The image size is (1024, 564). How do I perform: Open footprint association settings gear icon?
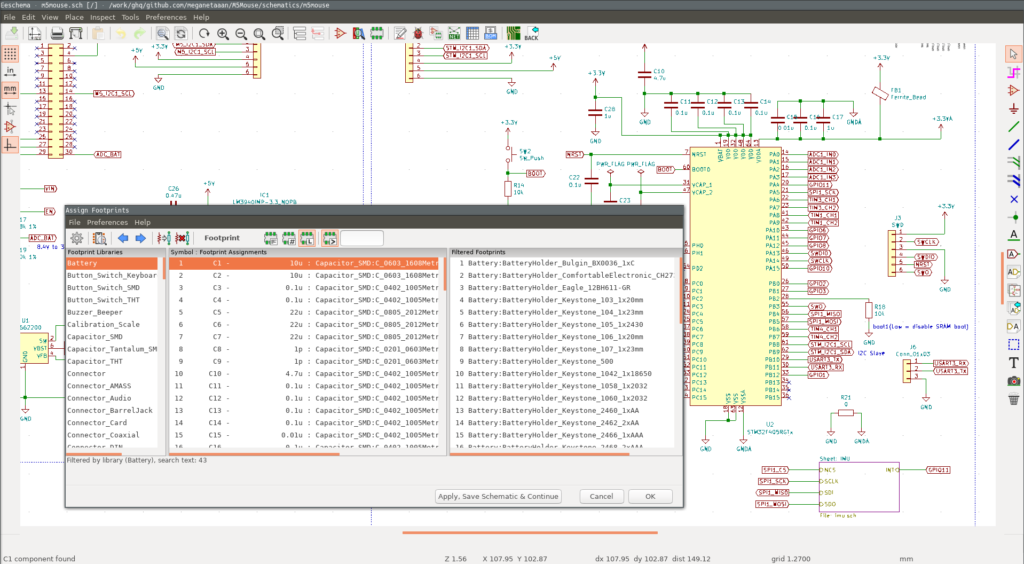(x=76, y=238)
